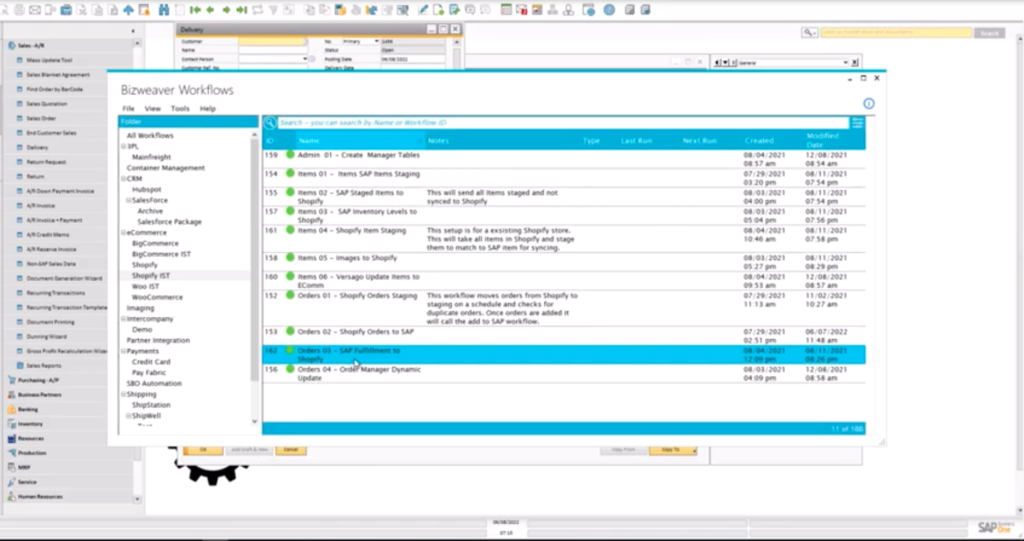Image resolution: width=1024 pixels, height=541 pixels.
Task: Select the WooCommerce folder
Action: coord(157,297)
